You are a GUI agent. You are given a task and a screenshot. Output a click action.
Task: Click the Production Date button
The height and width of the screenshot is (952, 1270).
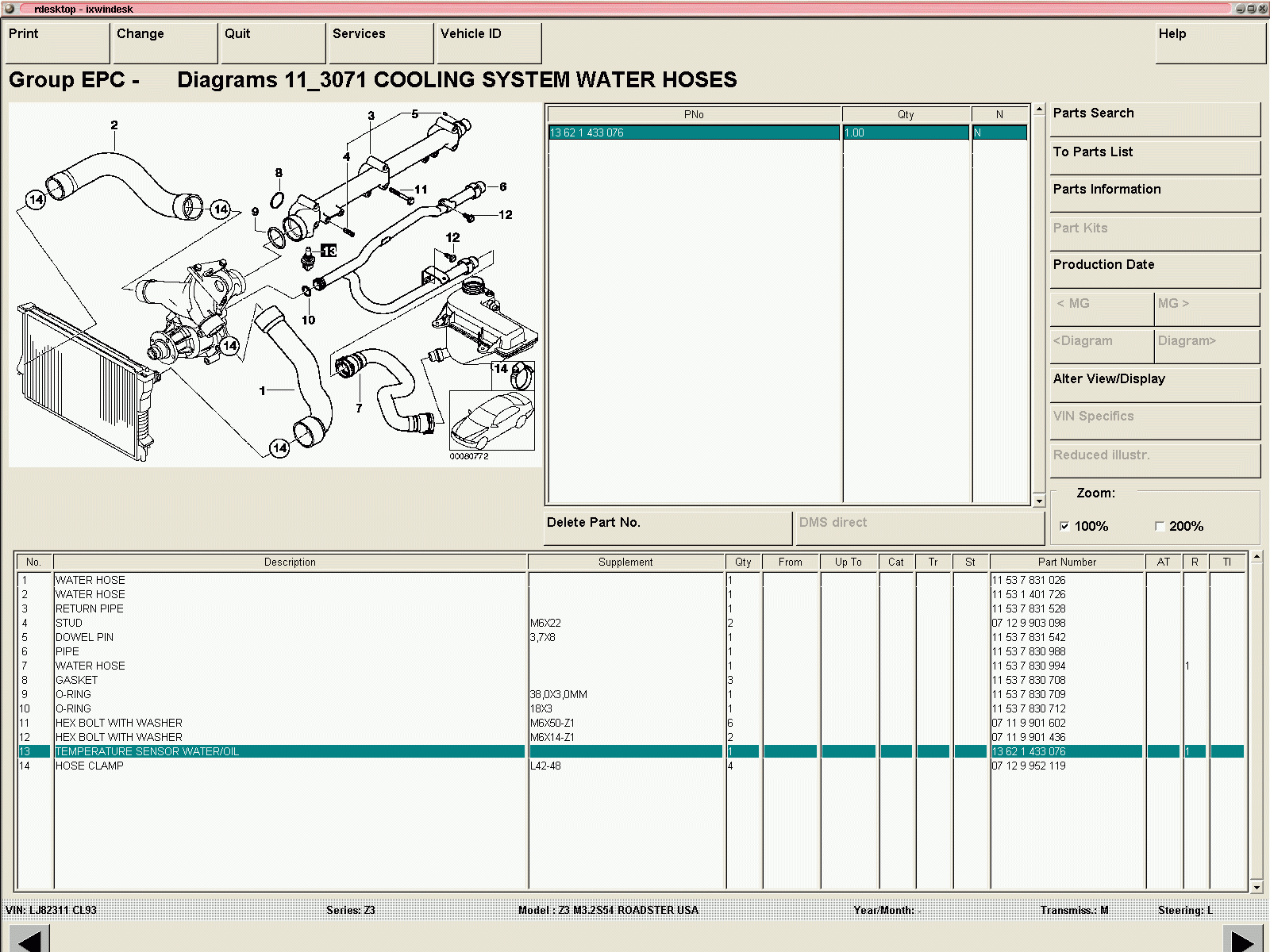tap(1155, 271)
